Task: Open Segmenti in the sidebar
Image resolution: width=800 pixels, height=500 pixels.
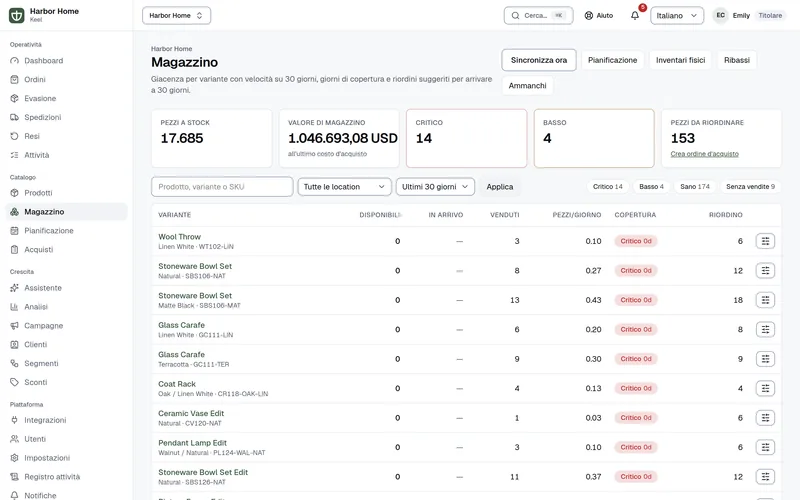Action: pos(66,363)
